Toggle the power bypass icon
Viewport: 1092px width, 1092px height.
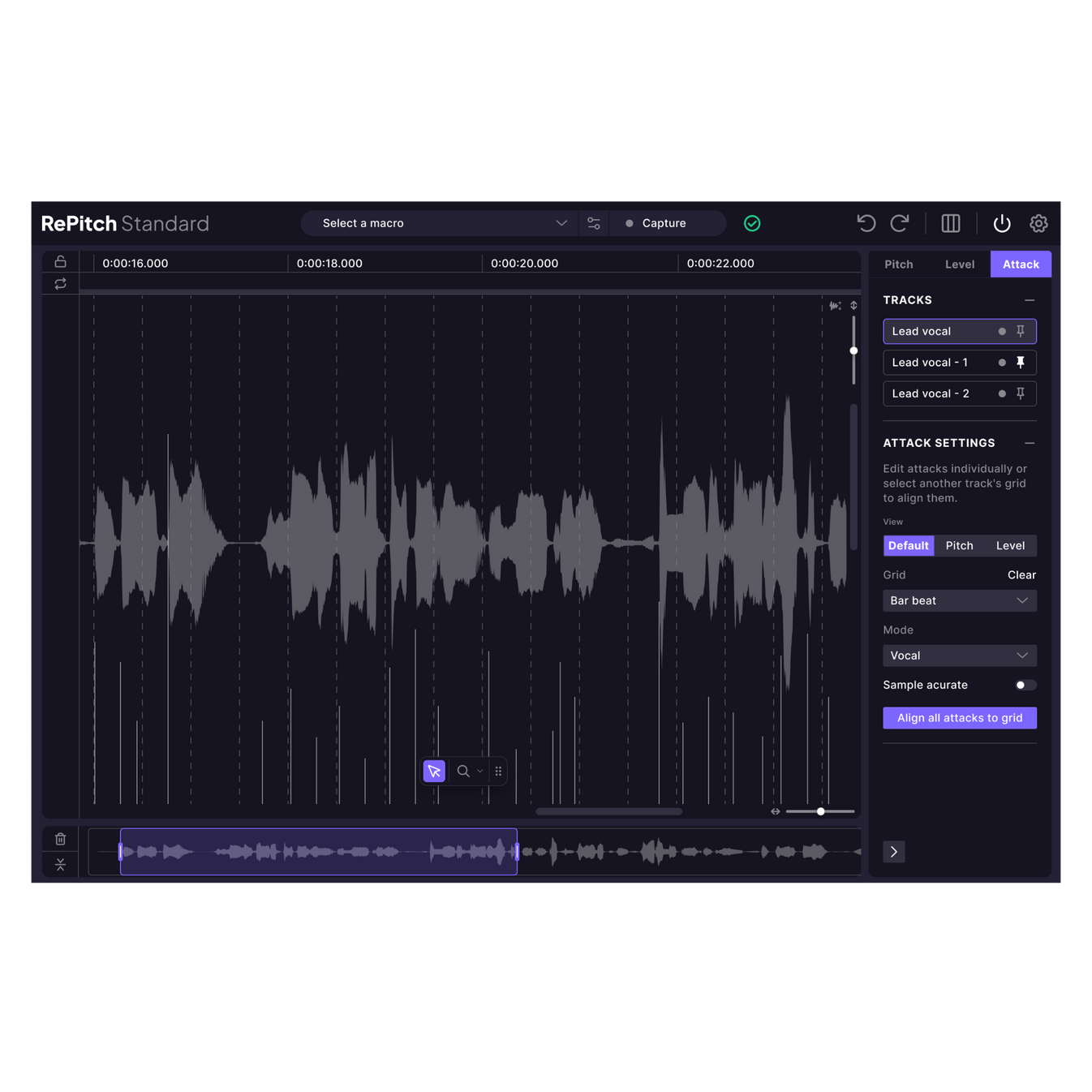(1001, 223)
